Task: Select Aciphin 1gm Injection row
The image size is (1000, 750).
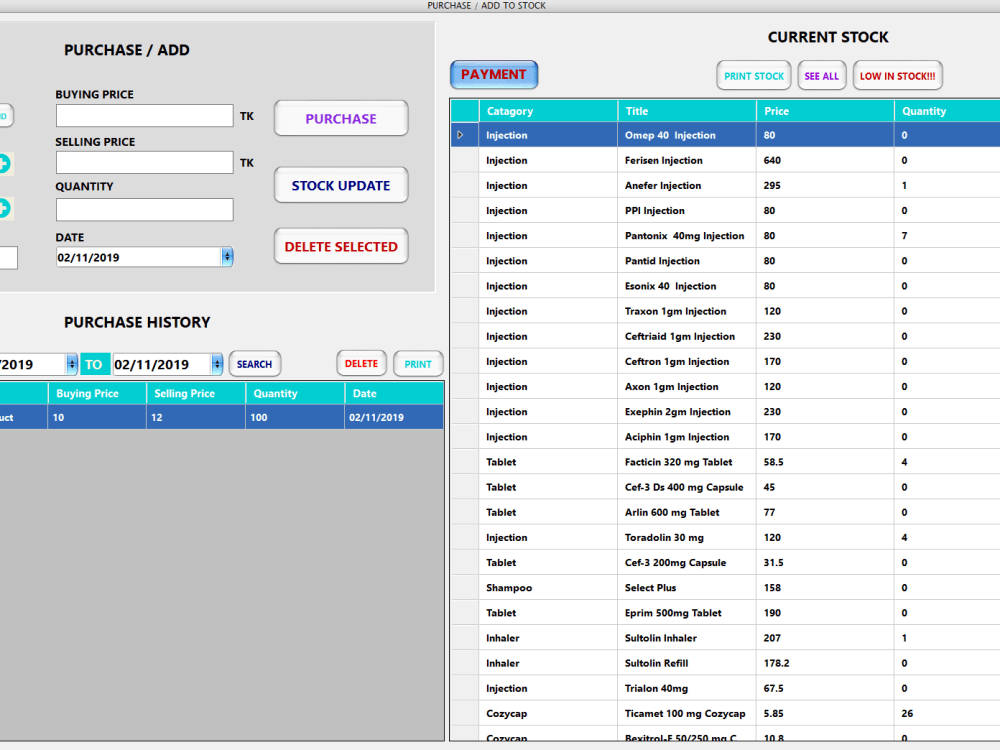Action: click(726, 437)
